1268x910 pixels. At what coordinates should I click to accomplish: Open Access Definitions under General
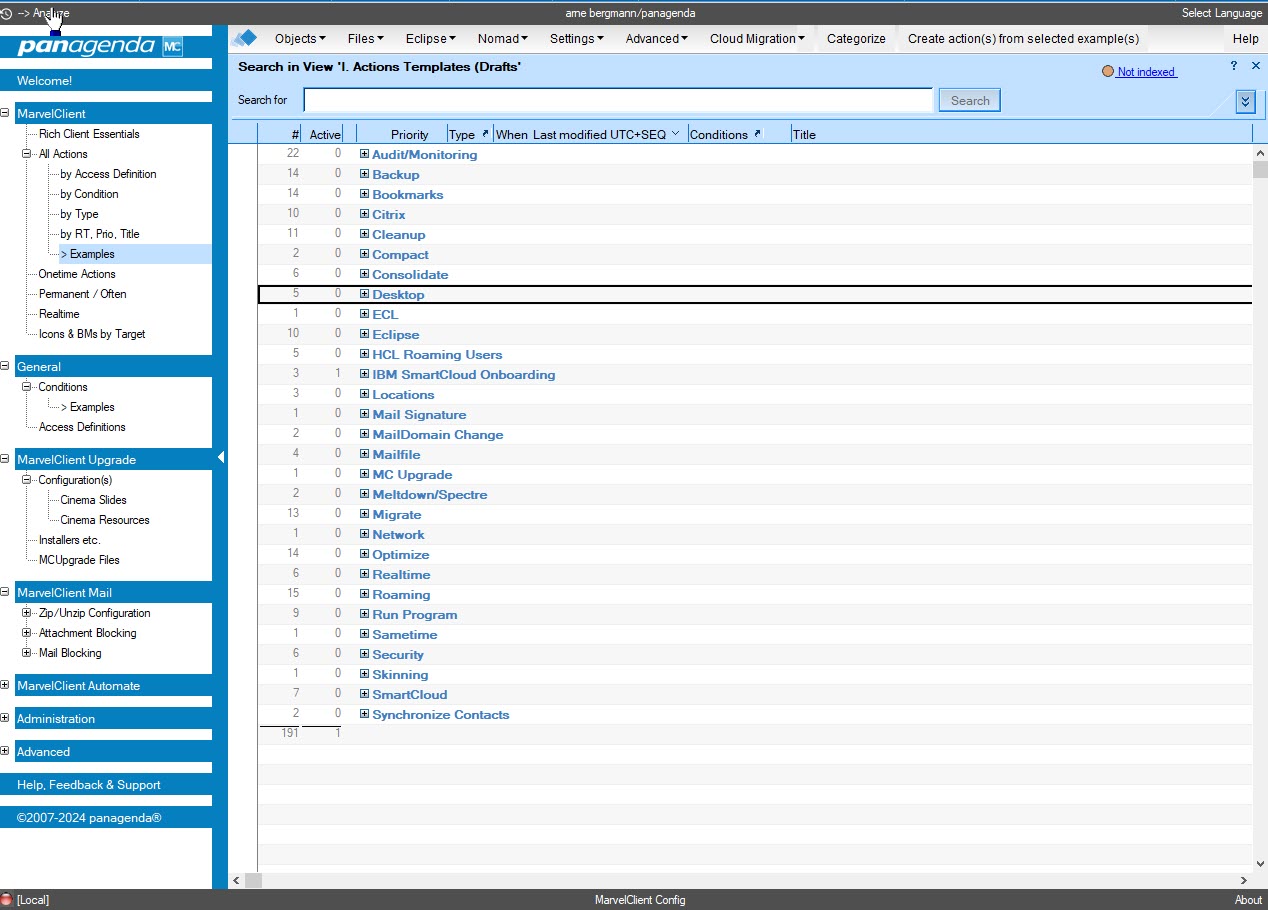pyautogui.click(x=82, y=427)
